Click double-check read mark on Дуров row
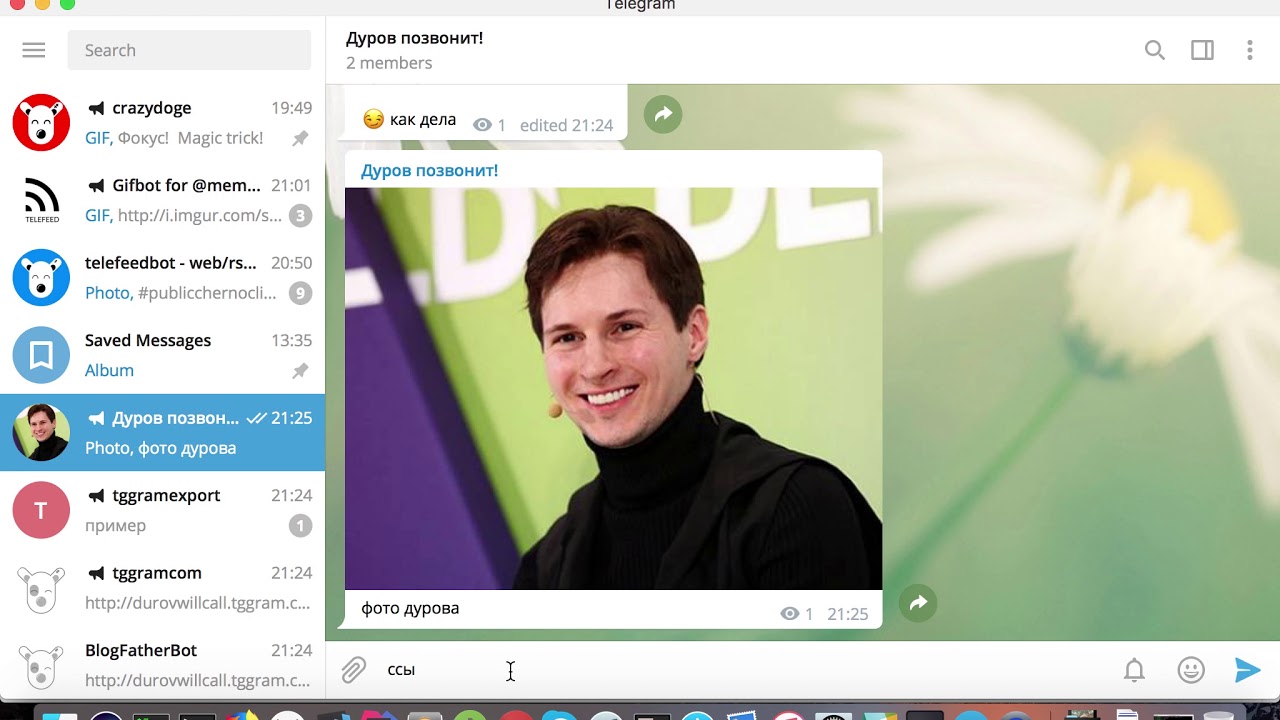The image size is (1280, 720). [x=256, y=418]
